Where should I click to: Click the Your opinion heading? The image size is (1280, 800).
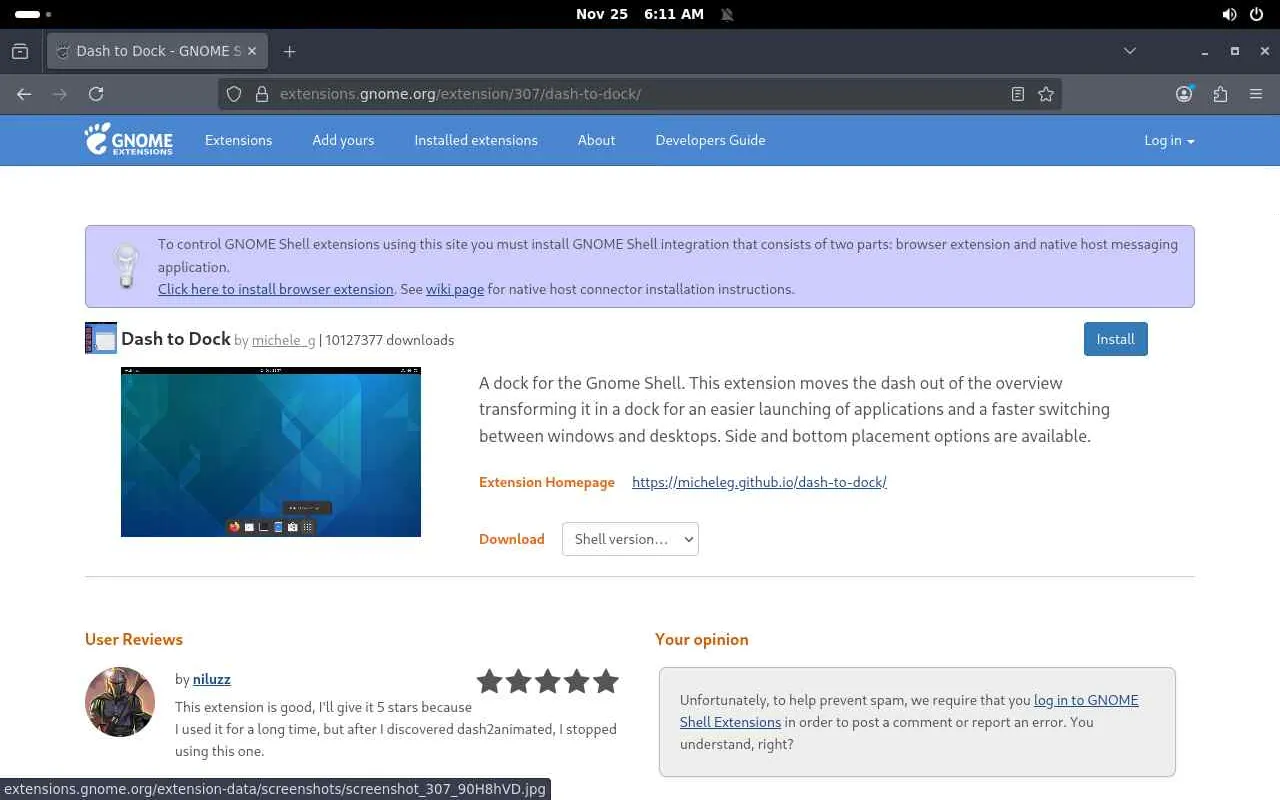(x=701, y=639)
